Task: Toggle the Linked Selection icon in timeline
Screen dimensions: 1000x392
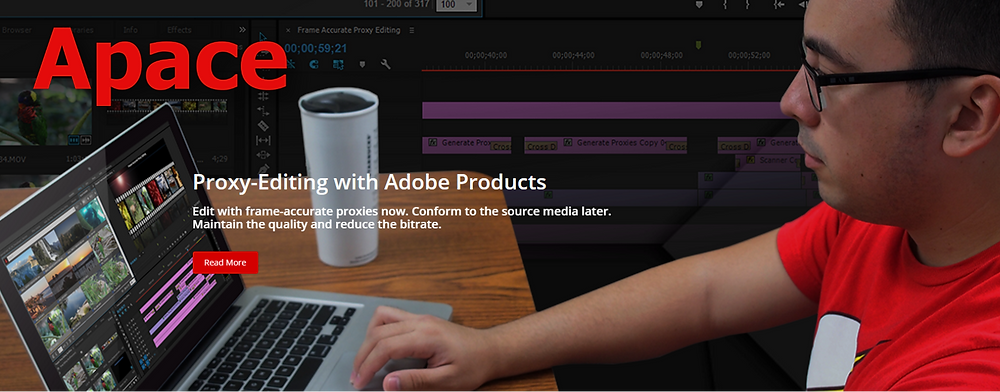Action: pos(338,64)
